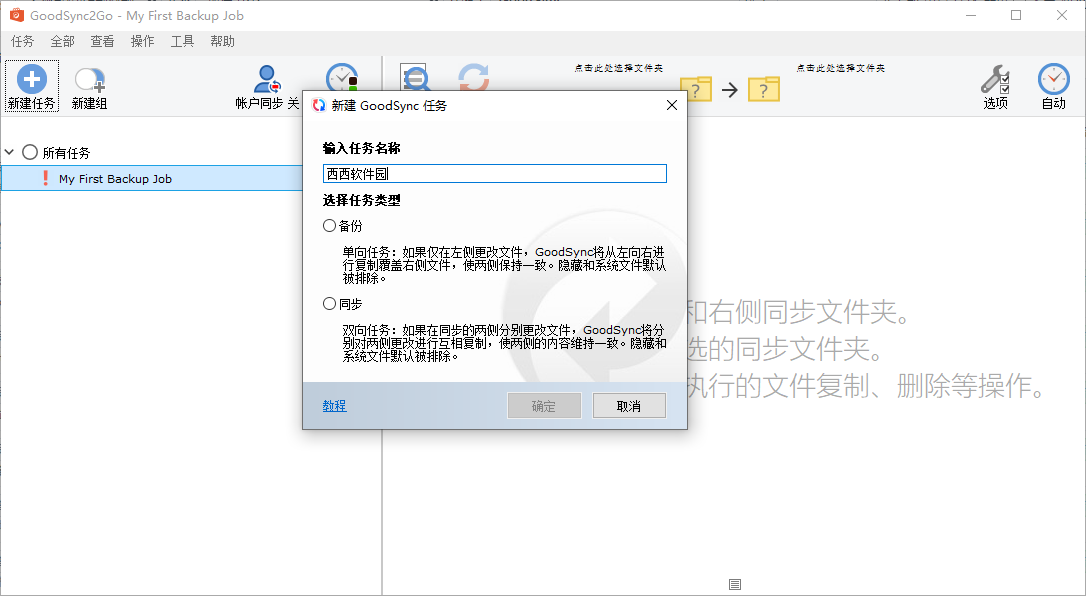Screen dimensions: 1086x596
Task: Open the 查看 menu
Action: pos(103,42)
